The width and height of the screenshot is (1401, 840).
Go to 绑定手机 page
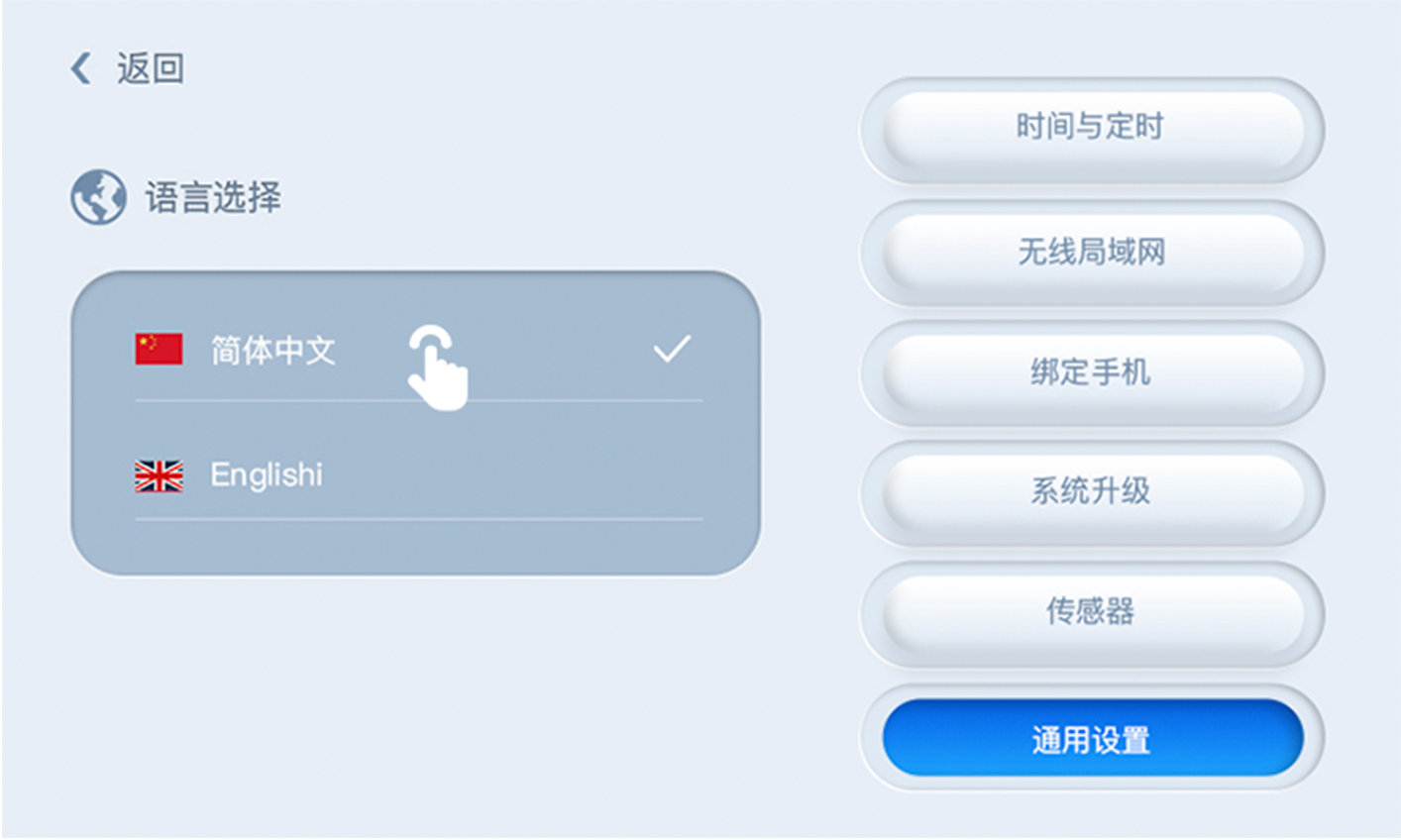point(1092,373)
